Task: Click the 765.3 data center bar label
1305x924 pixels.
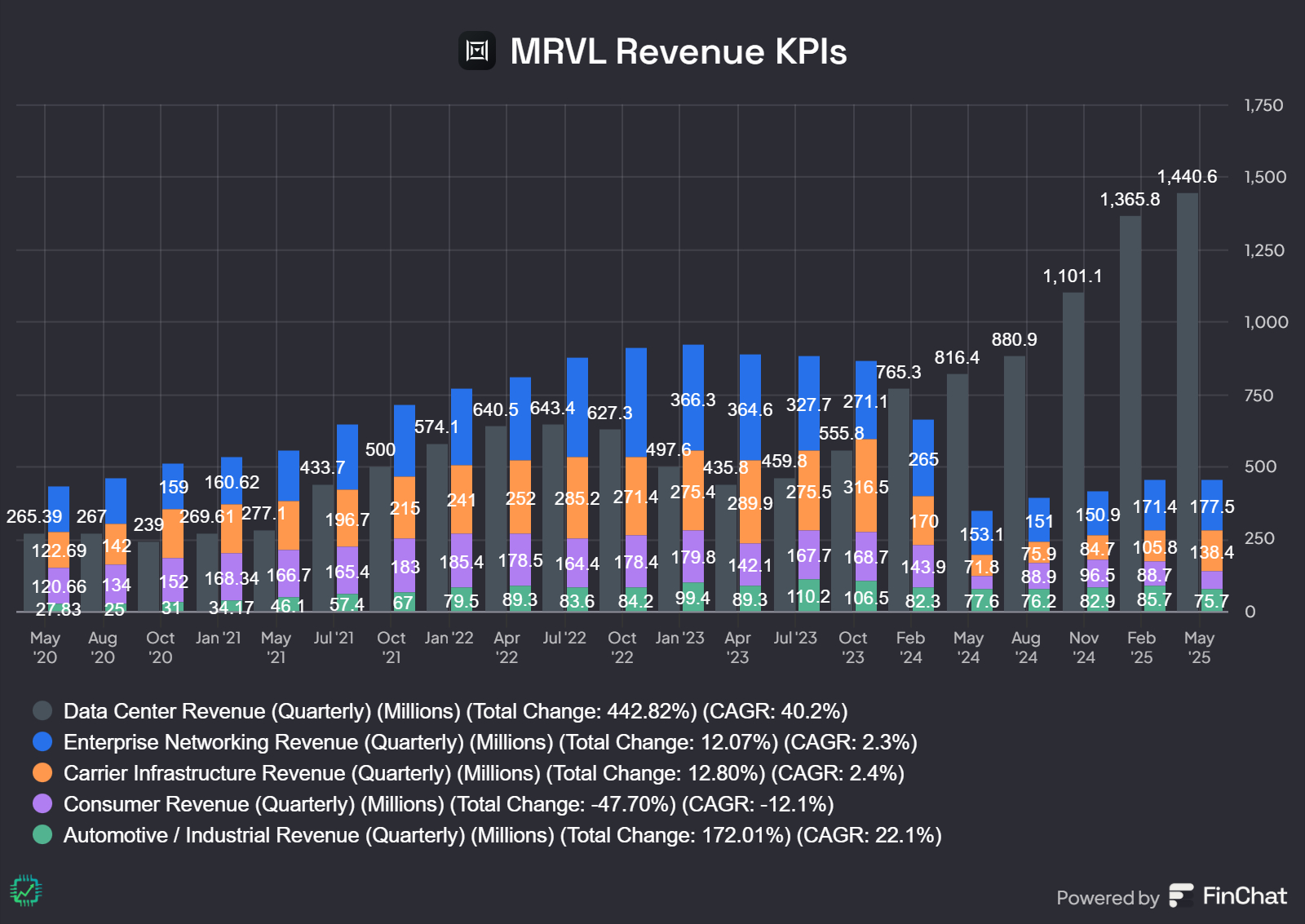Action: (x=898, y=372)
